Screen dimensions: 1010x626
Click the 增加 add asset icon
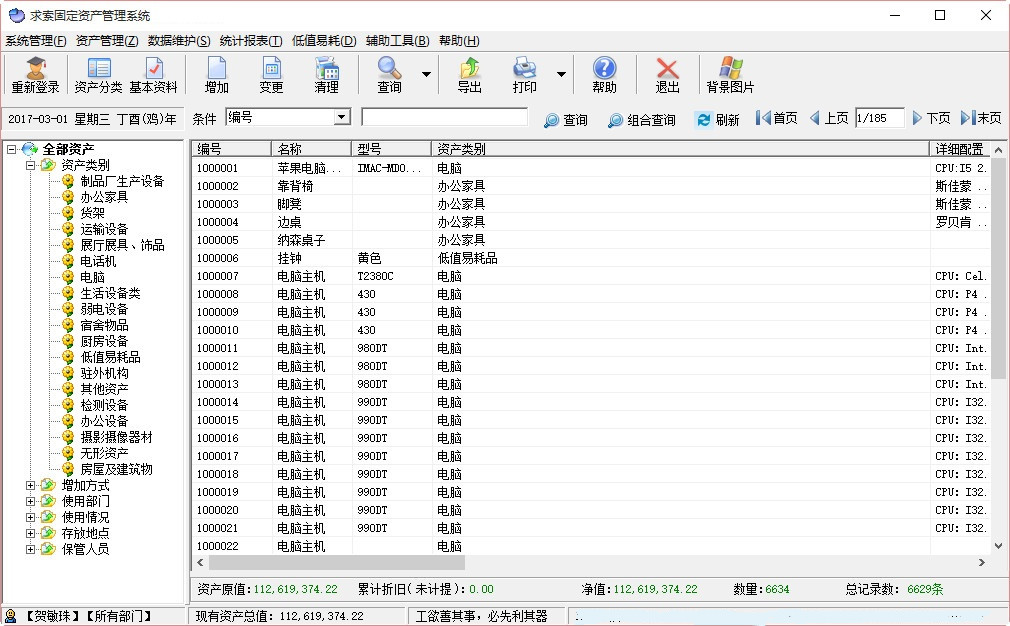(x=216, y=74)
